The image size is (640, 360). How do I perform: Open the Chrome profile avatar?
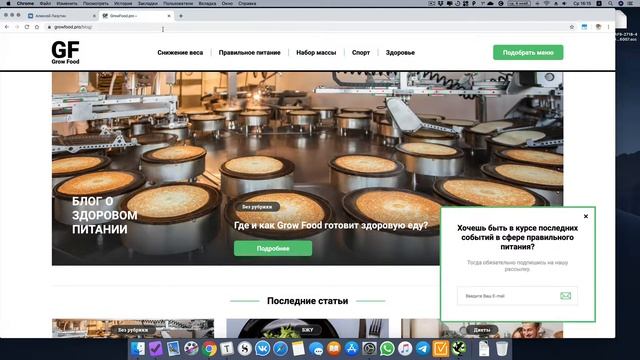pyautogui.click(x=598, y=27)
